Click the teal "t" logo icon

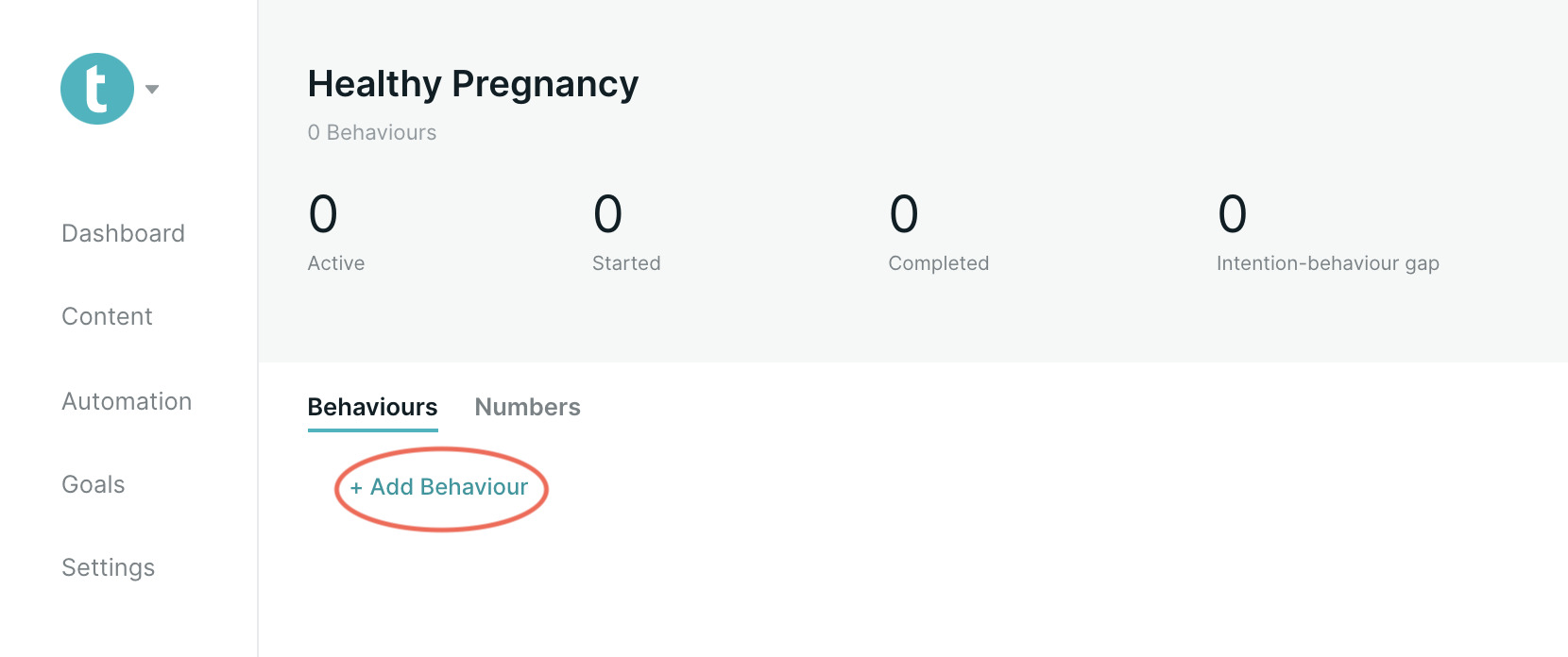click(97, 89)
